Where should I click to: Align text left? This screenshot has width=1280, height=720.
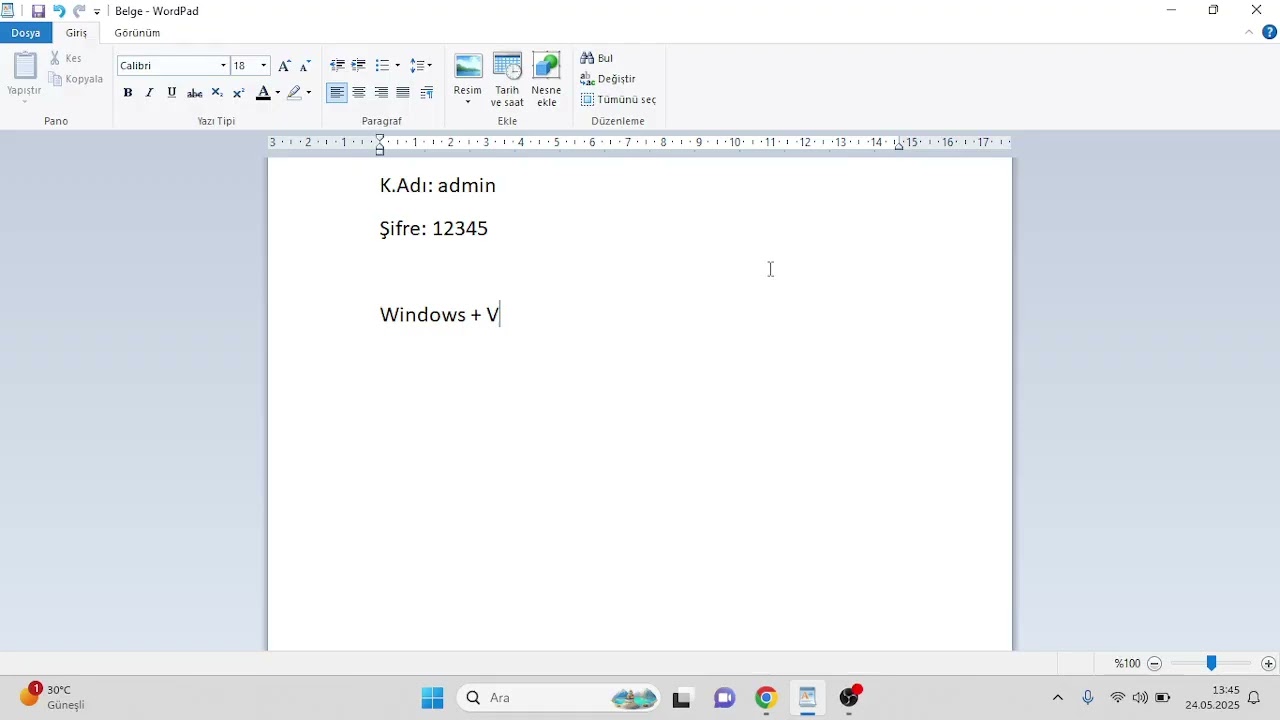337,93
